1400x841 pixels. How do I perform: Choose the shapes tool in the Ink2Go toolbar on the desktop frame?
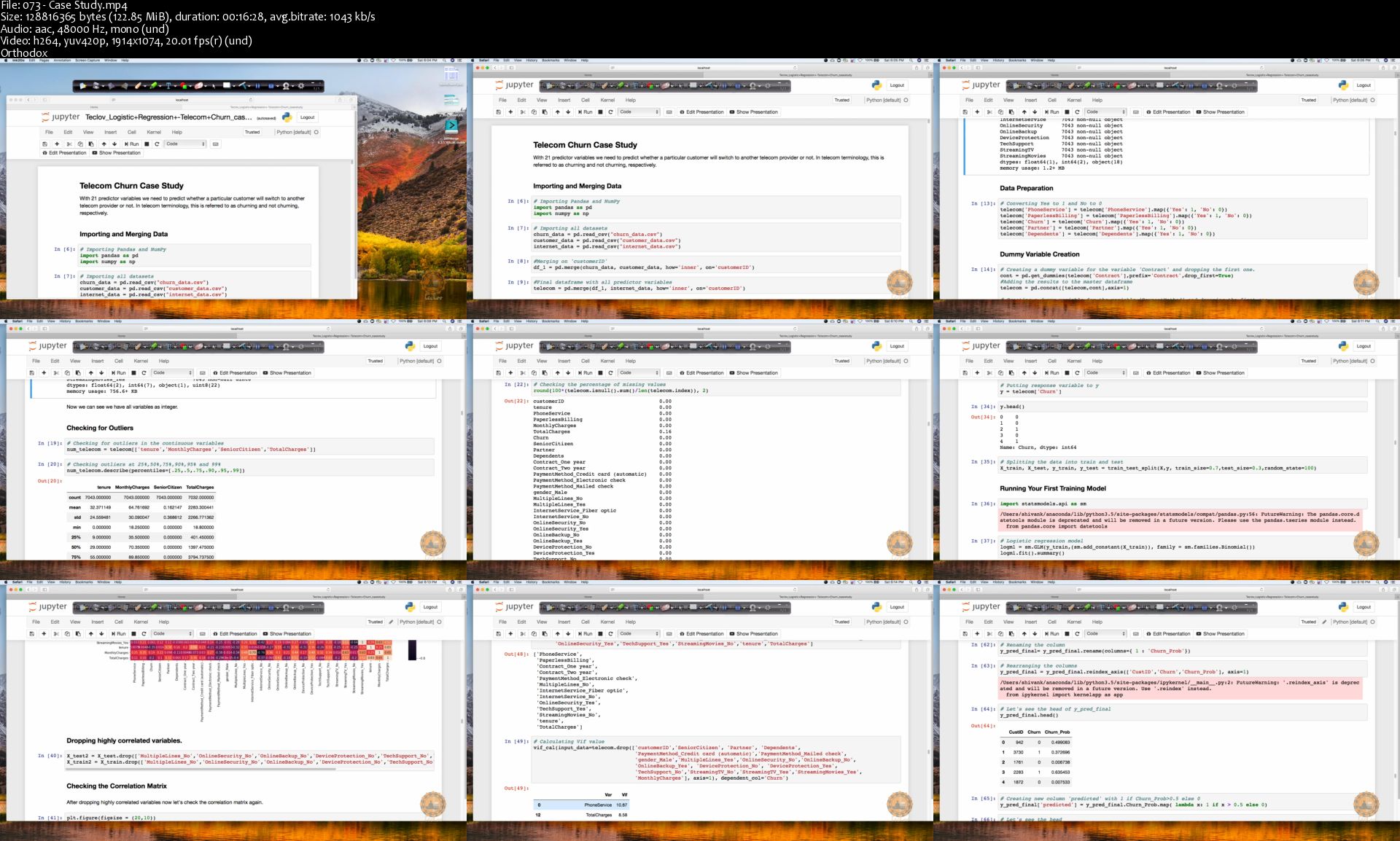click(184, 86)
